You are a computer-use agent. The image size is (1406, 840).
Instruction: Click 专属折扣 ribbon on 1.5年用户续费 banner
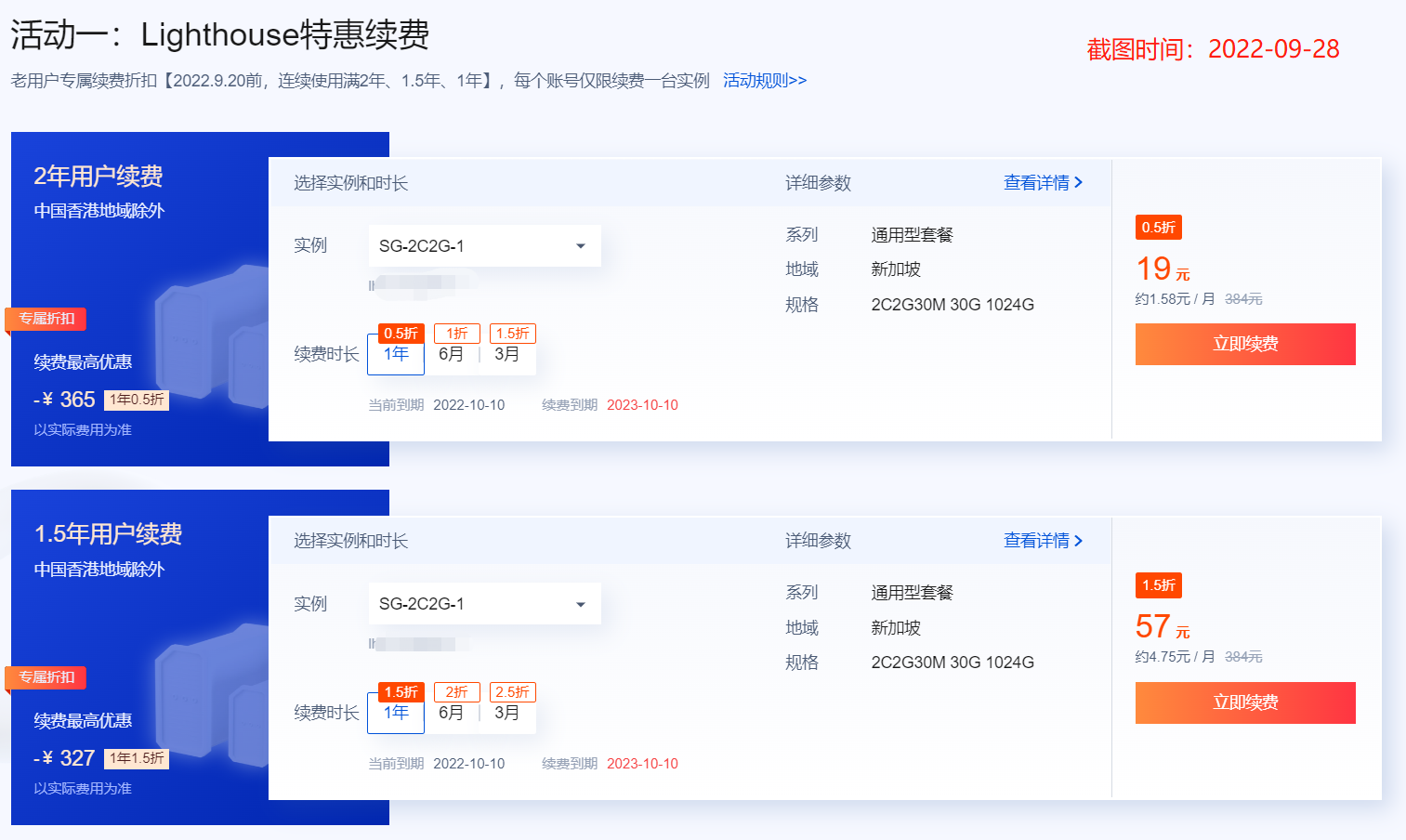46,677
